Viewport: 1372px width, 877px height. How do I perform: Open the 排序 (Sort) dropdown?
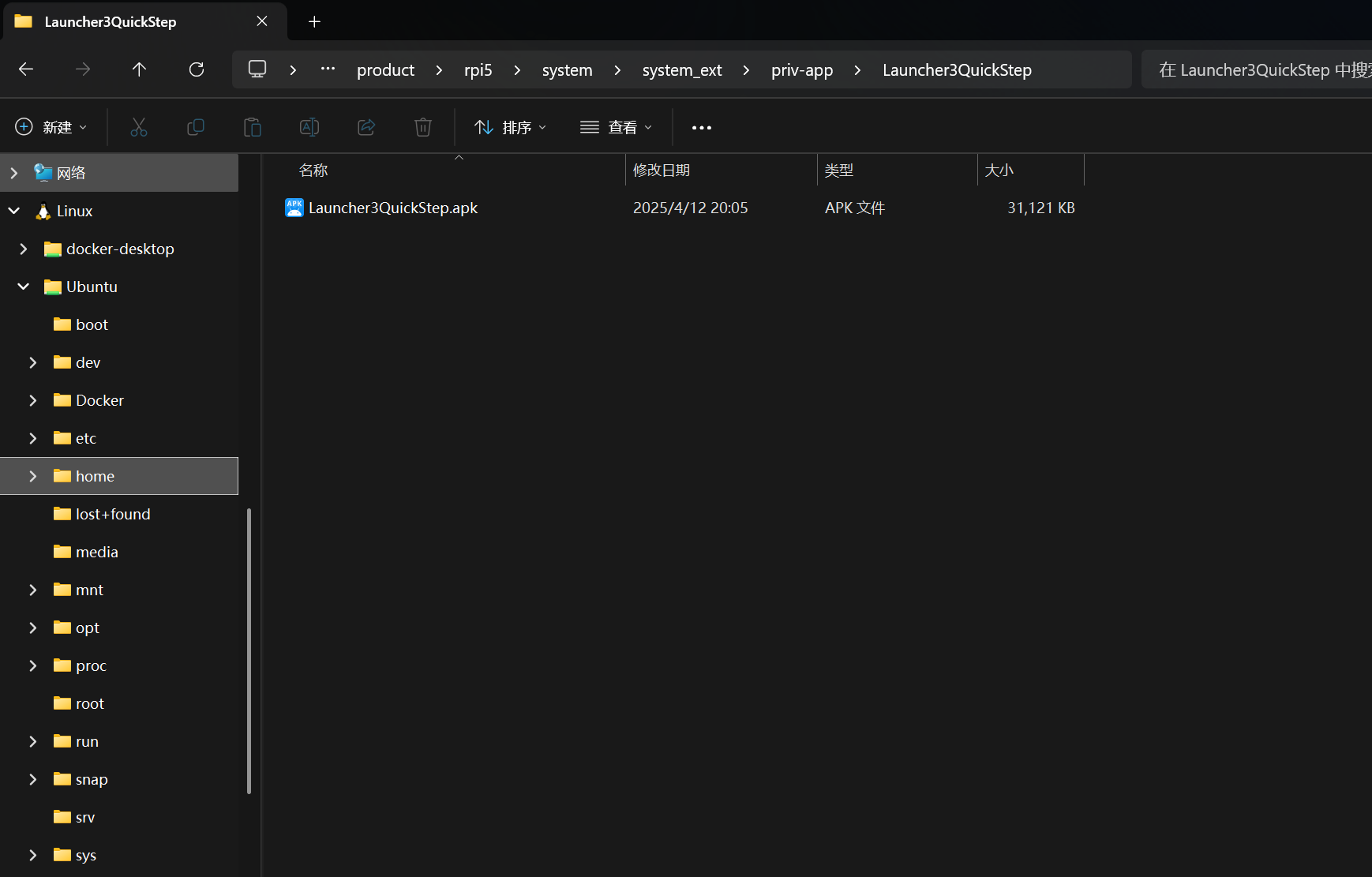[x=510, y=127]
